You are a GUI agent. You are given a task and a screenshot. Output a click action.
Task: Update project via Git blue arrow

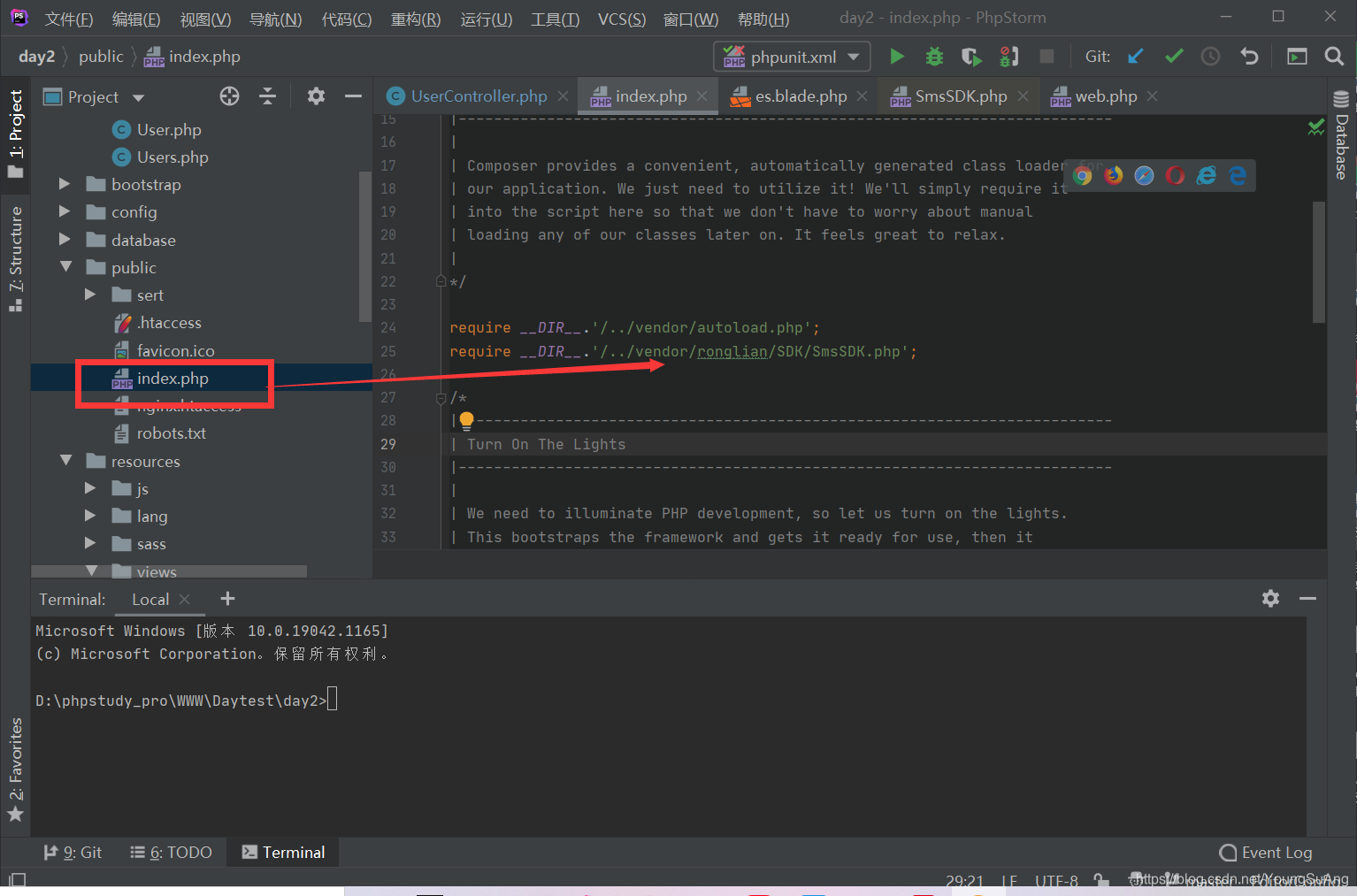click(x=1136, y=57)
